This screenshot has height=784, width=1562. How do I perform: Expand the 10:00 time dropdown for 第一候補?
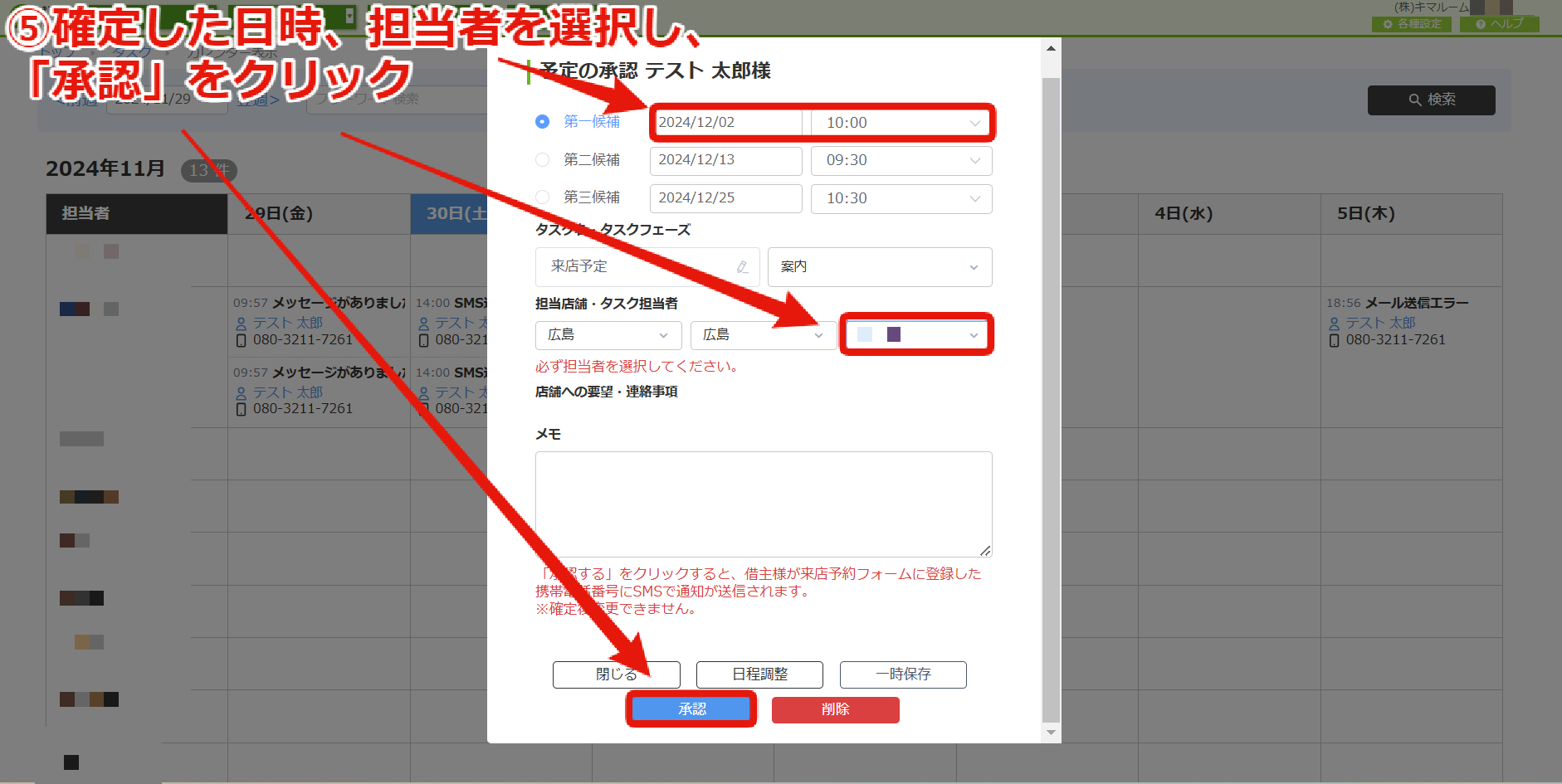[901, 123]
